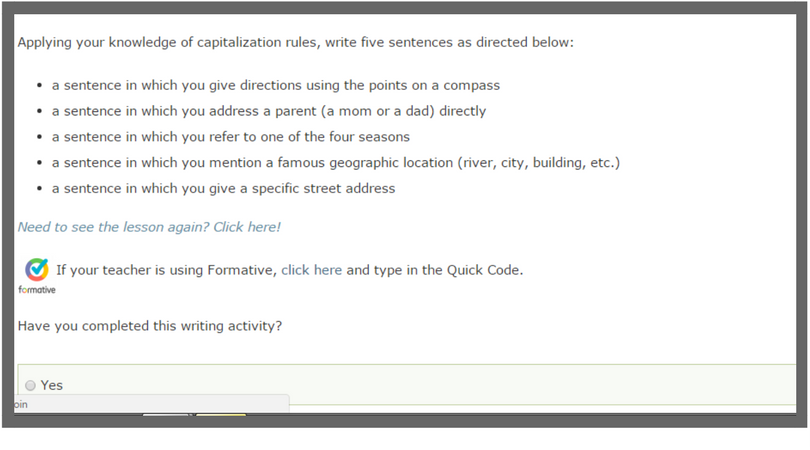Click the 'Applying your knowledge of capitalization rules' instruction
The height and width of the screenshot is (450, 810).
tap(295, 42)
